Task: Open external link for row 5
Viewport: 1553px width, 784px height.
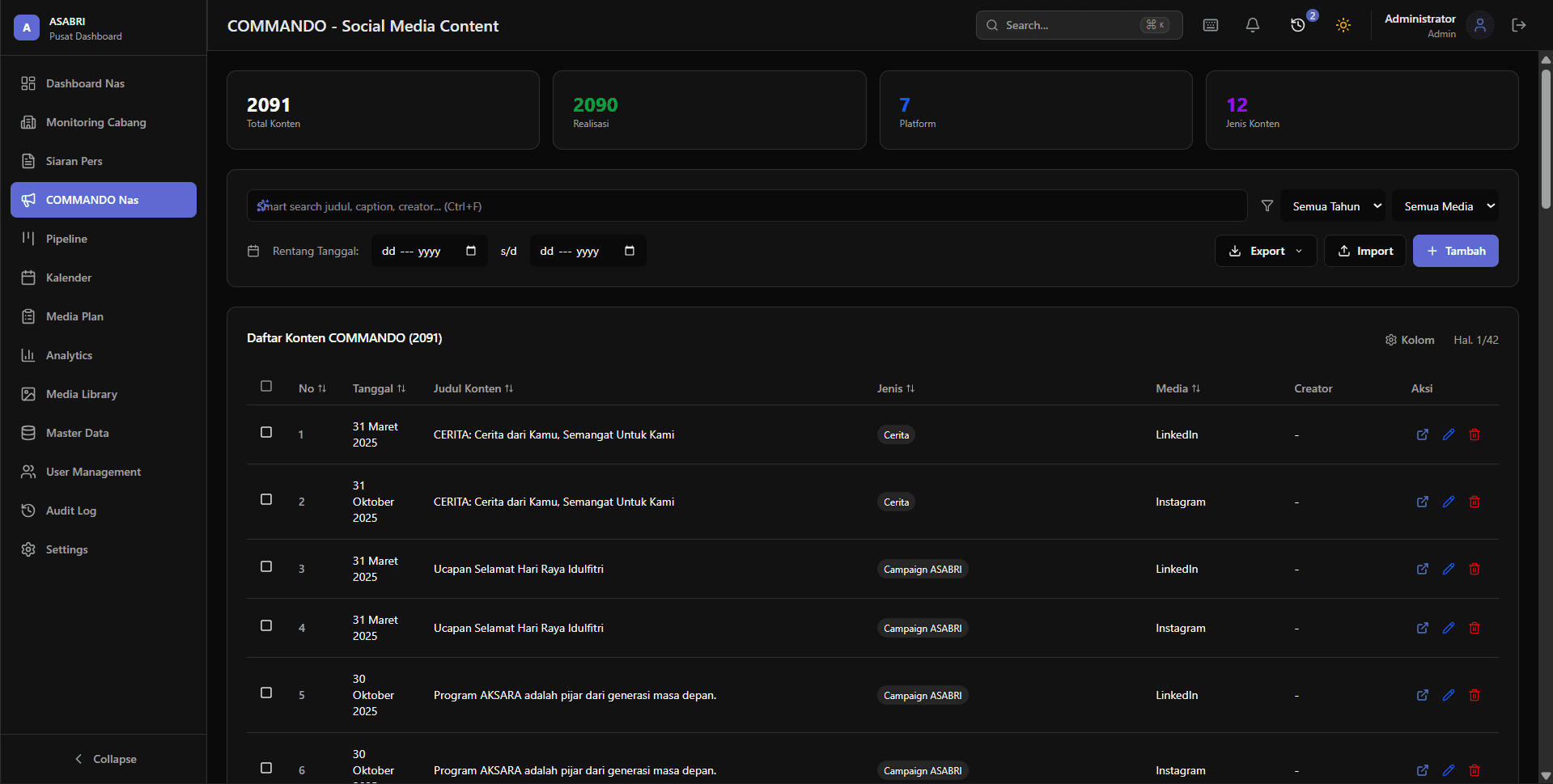Action: (1423, 695)
